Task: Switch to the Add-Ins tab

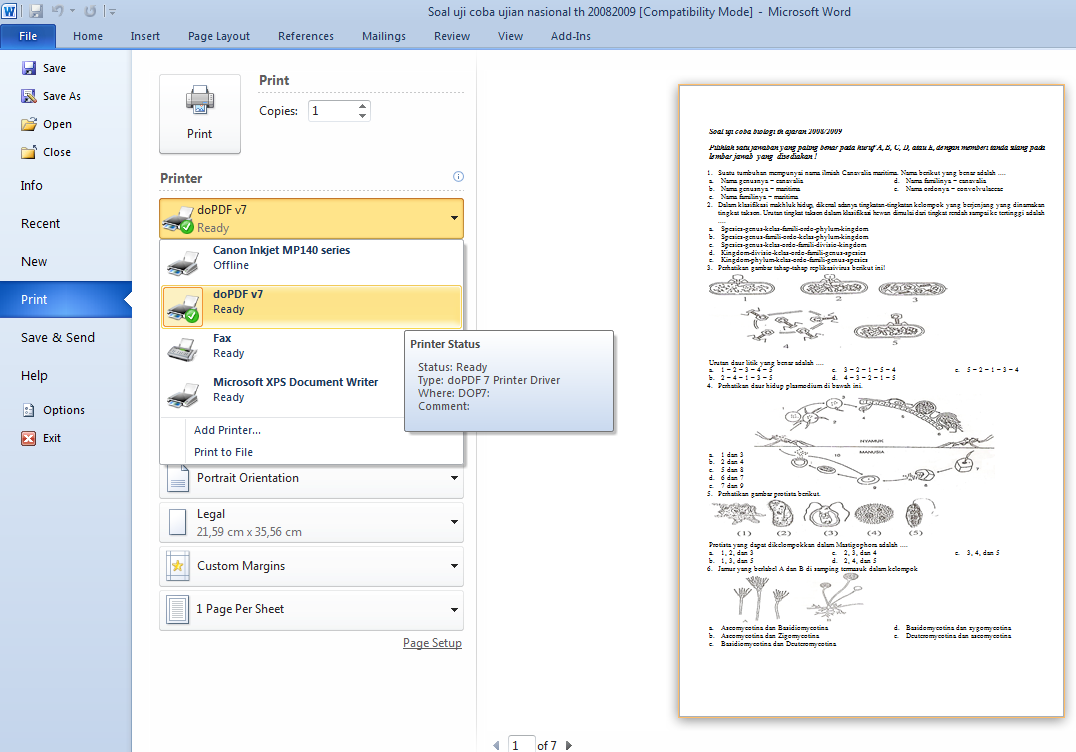Action: [571, 36]
